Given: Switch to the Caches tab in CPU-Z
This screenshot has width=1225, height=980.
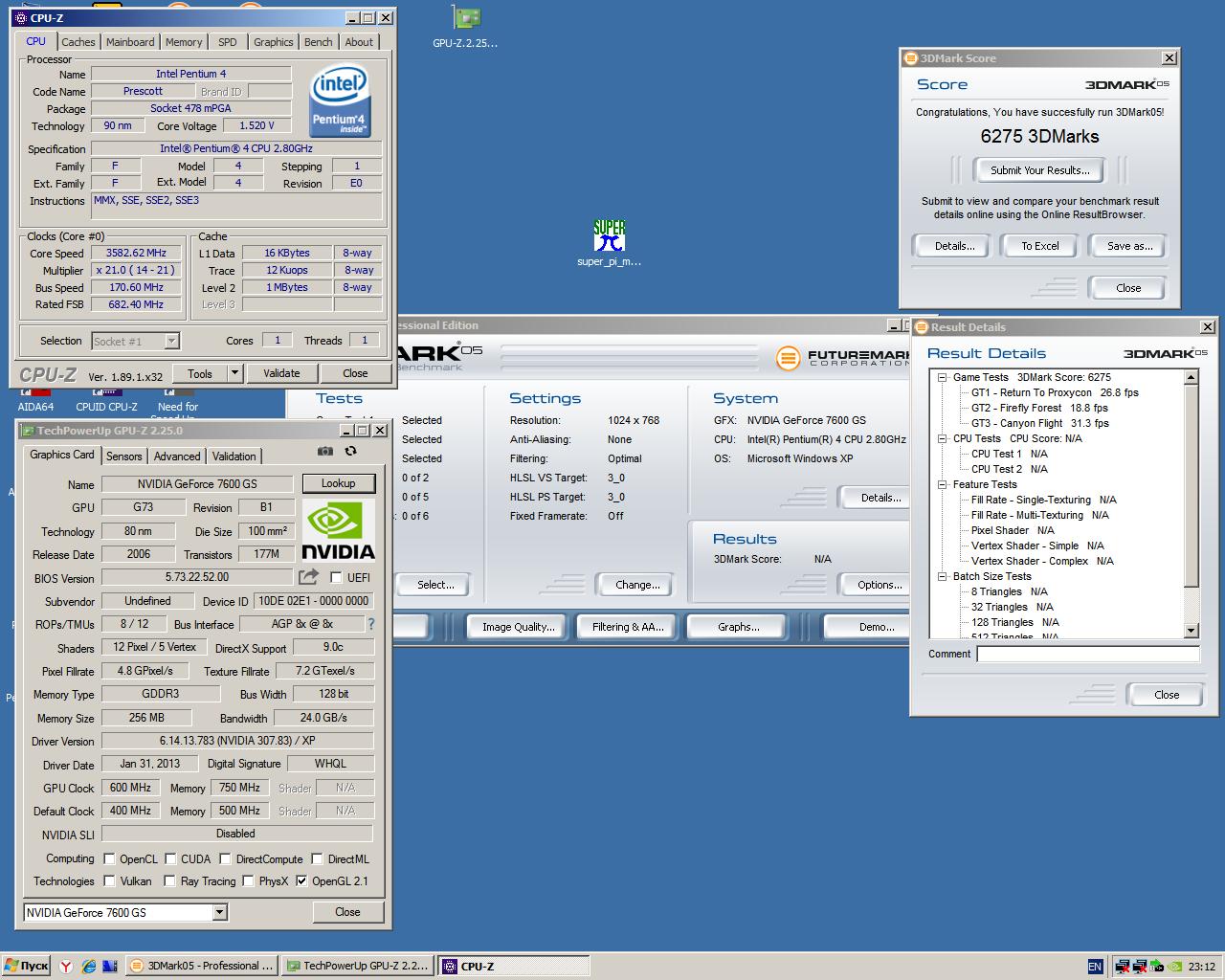Looking at the screenshot, I should point(78,42).
